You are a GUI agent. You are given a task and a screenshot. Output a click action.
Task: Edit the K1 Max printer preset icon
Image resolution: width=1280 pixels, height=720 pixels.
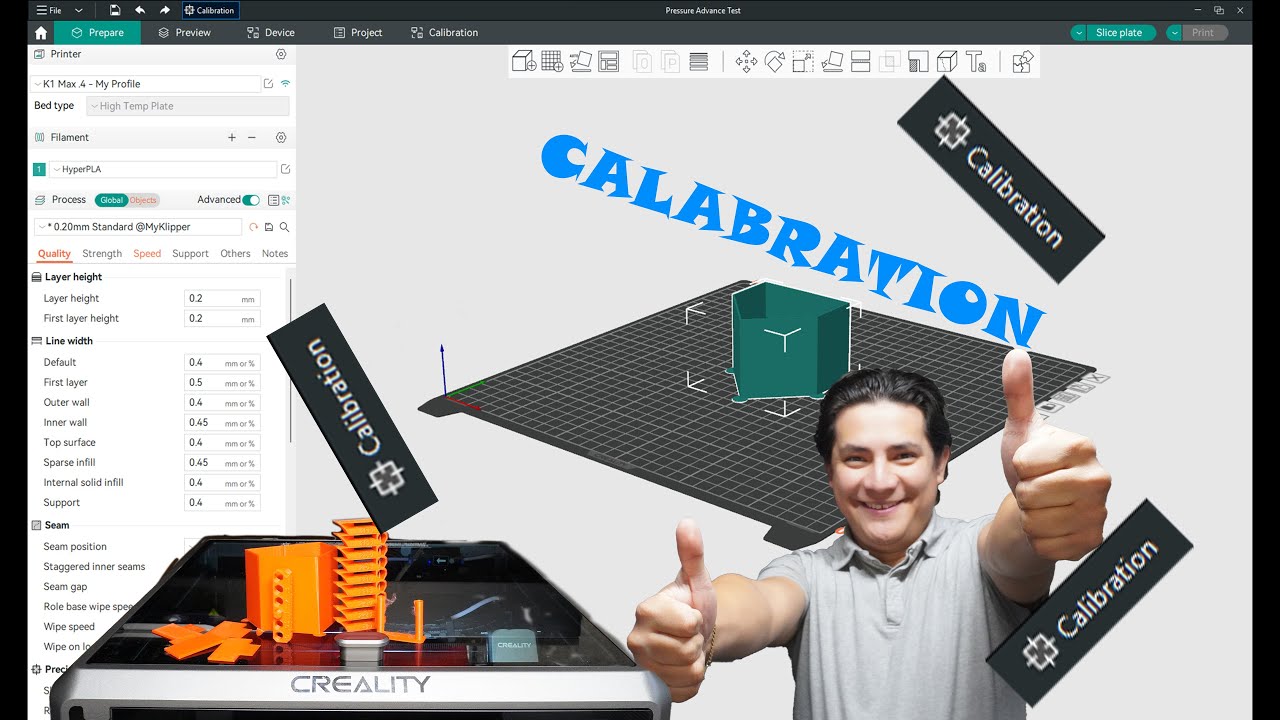tap(268, 84)
